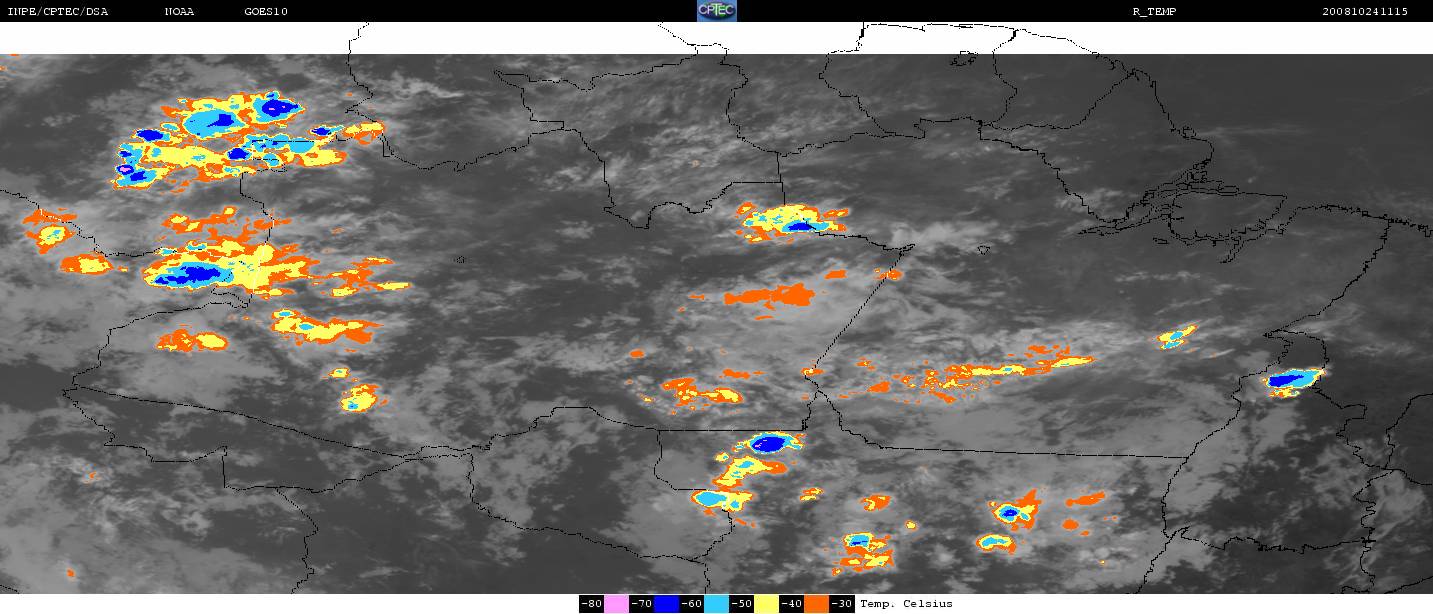Image resolution: width=1433 pixels, height=614 pixels.
Task: Select the pink swatch in the temperature legend
Action: tap(616, 603)
